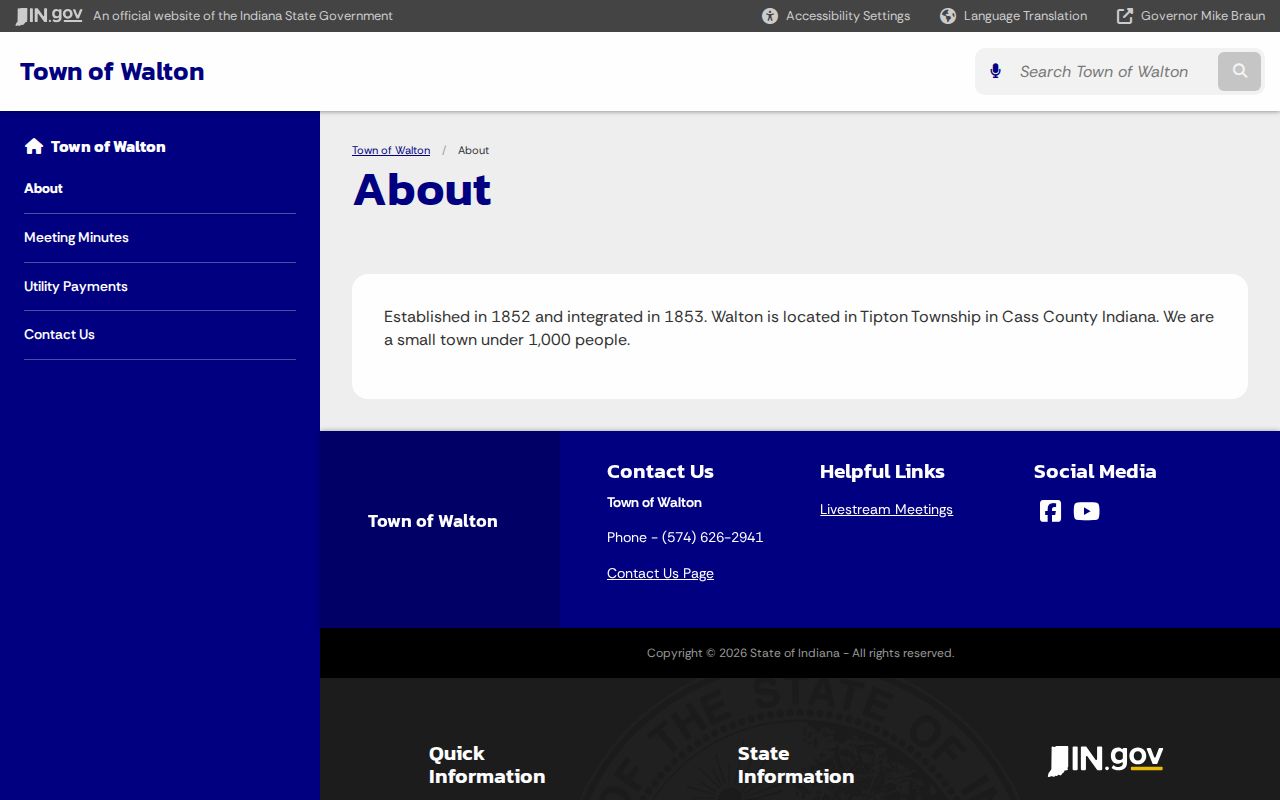Click the Quick Information footer heading

pyautogui.click(x=487, y=765)
